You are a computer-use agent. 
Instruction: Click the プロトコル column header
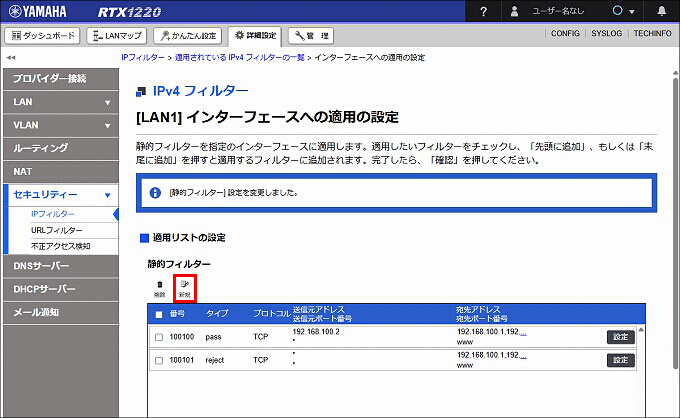(x=271, y=314)
